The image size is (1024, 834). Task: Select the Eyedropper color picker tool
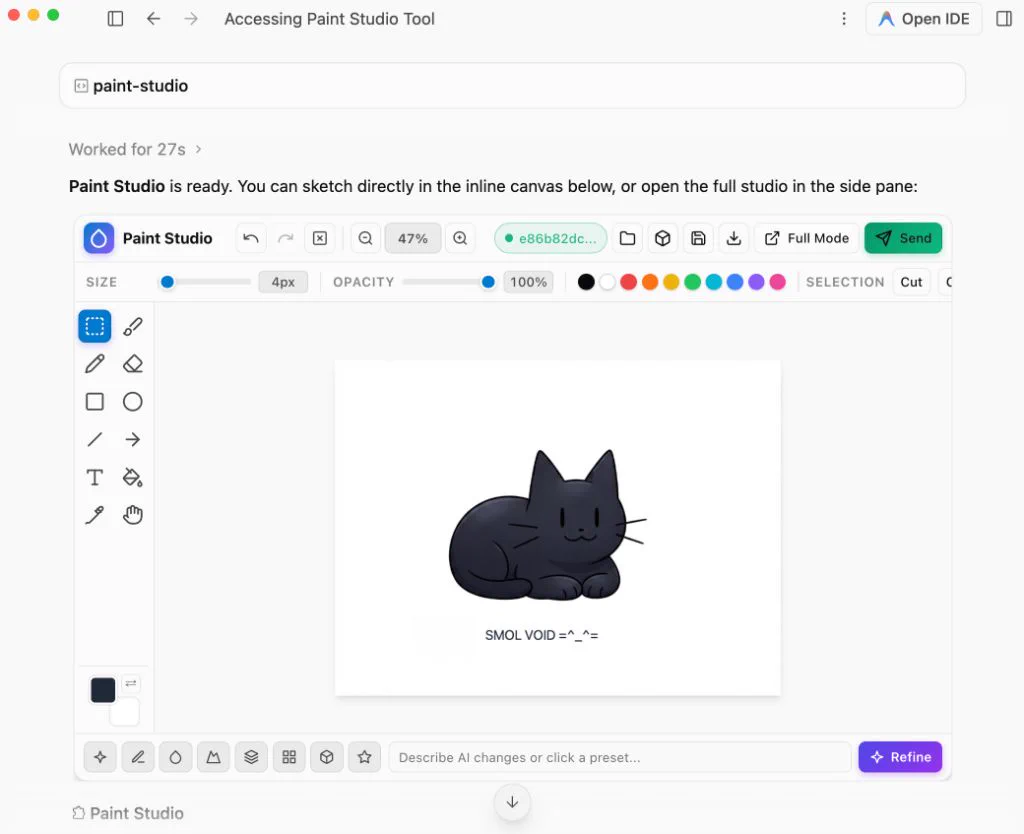(x=95, y=515)
